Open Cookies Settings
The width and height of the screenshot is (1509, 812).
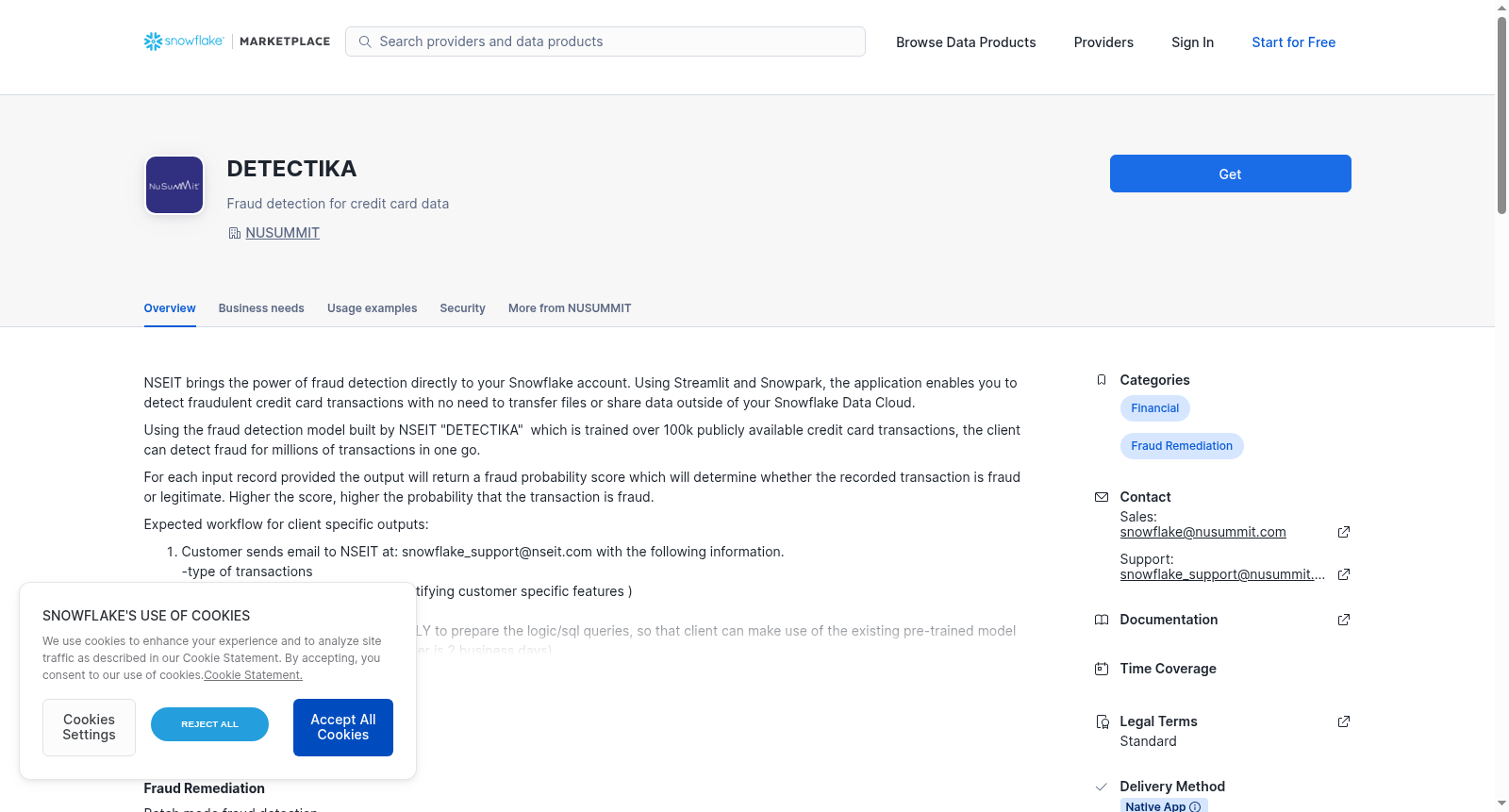(x=89, y=727)
